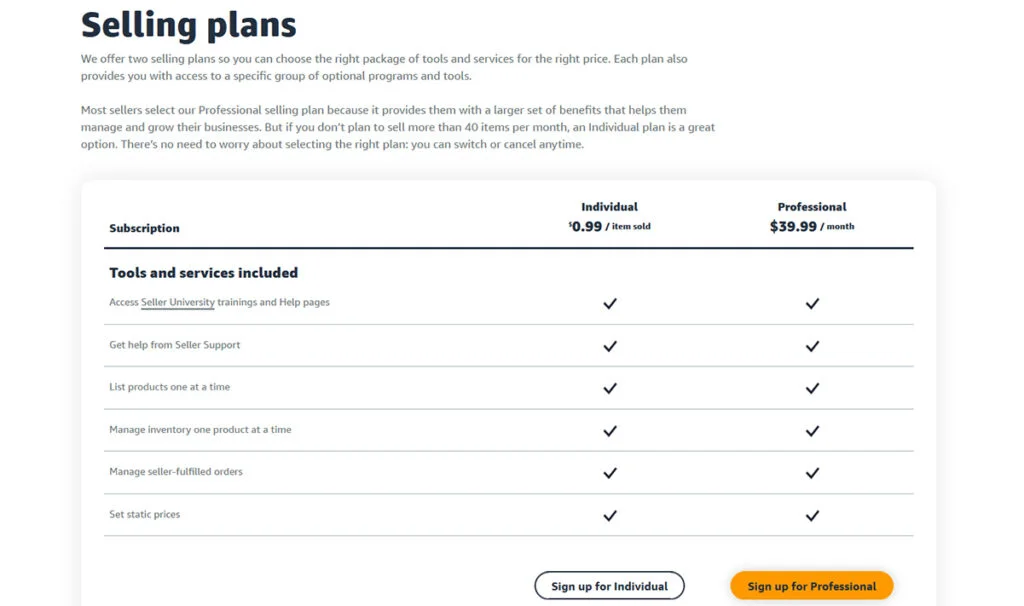Click the Professional checkmark for Seller University trainings
The image size is (1024, 606).
pyautogui.click(x=812, y=302)
